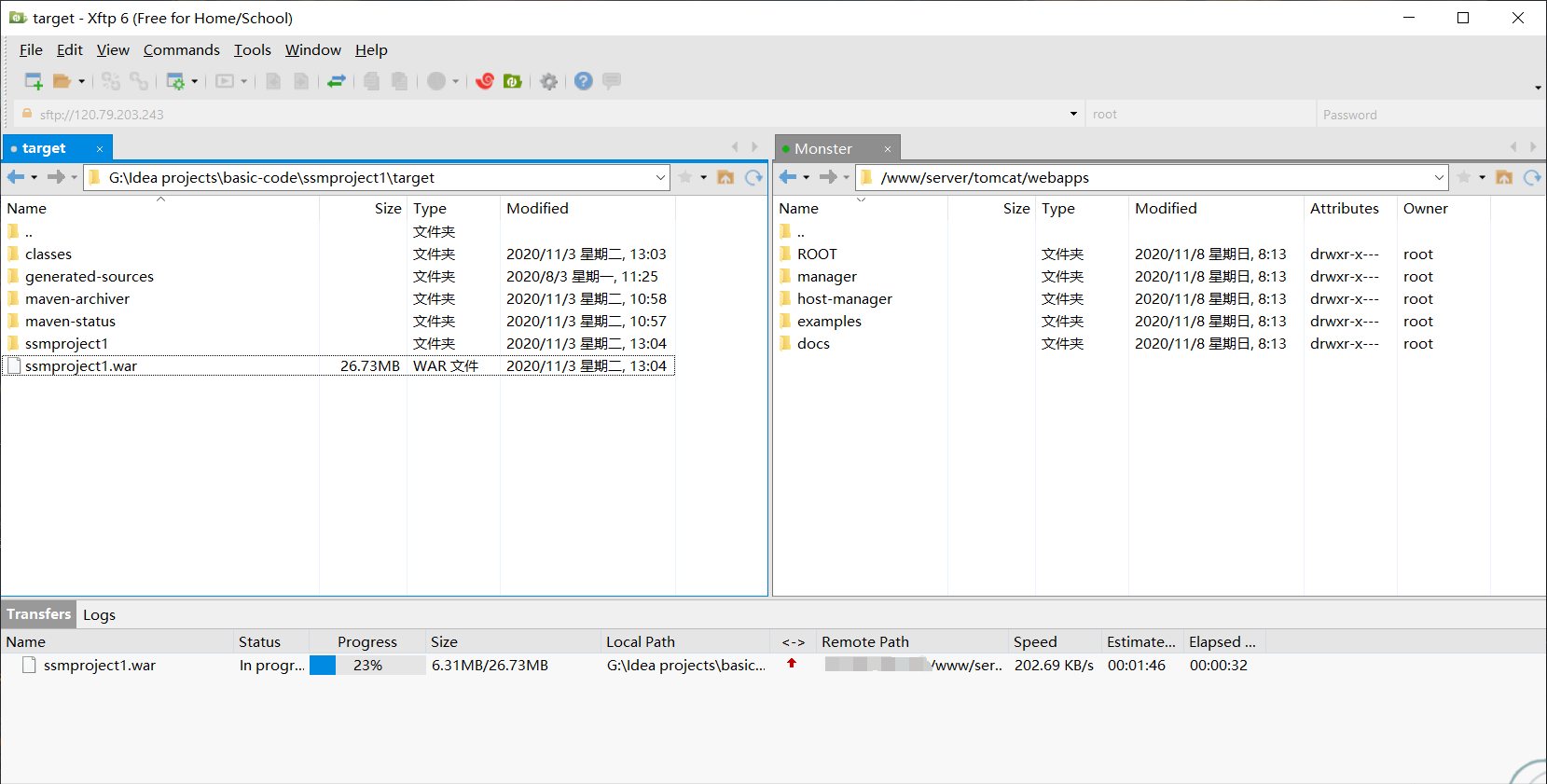Image resolution: width=1547 pixels, height=784 pixels.
Task: Open Options via gear icon
Action: [x=549, y=81]
